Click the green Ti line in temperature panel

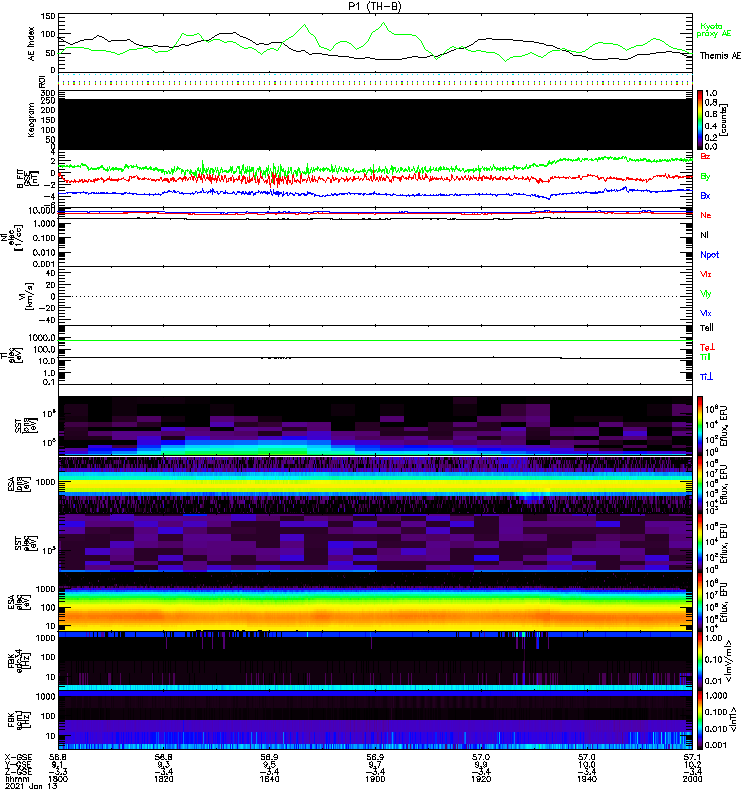point(375,340)
